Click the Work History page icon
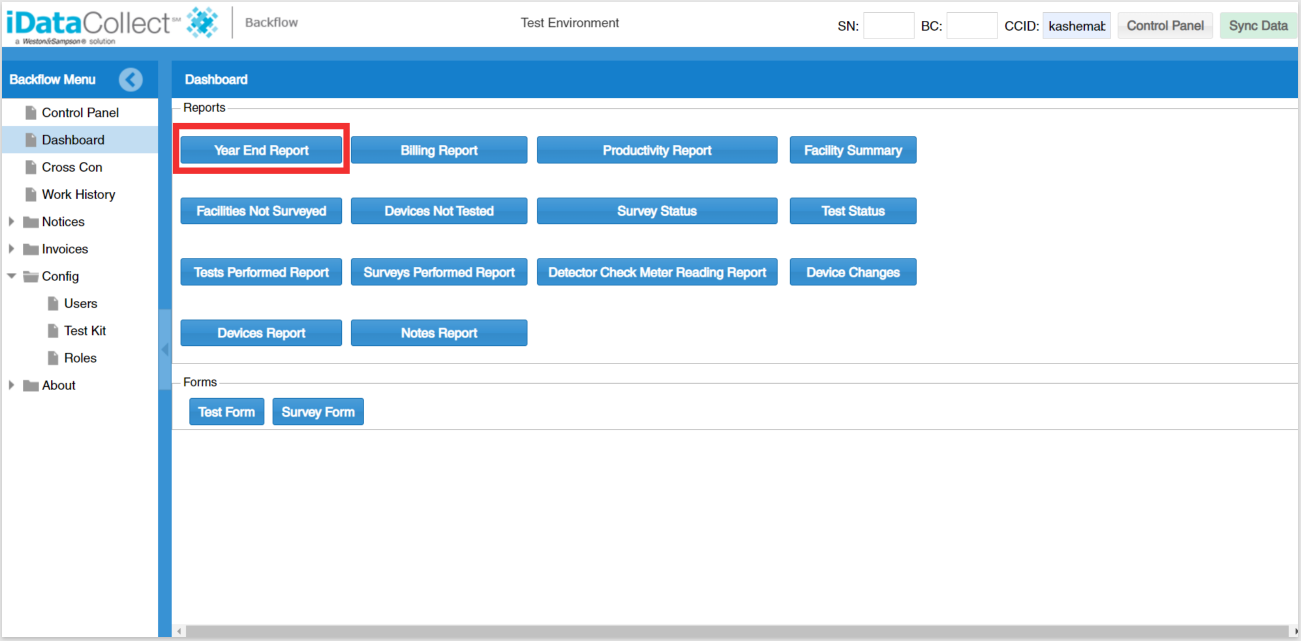 31,194
